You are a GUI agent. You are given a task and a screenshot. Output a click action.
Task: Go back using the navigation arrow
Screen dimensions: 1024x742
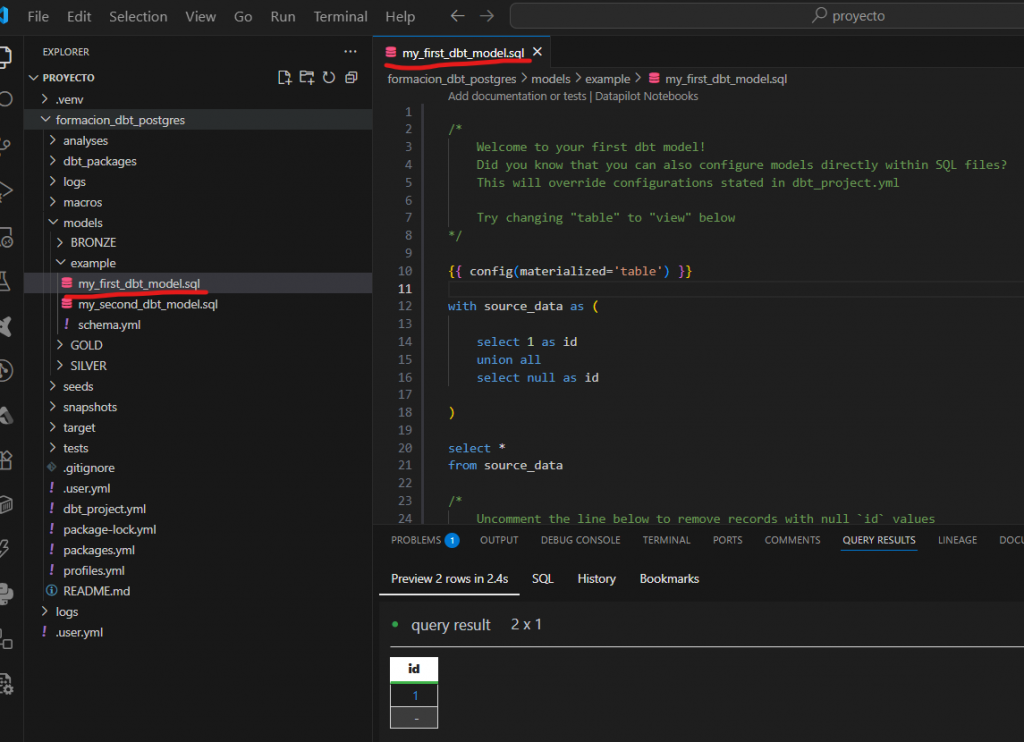click(457, 16)
